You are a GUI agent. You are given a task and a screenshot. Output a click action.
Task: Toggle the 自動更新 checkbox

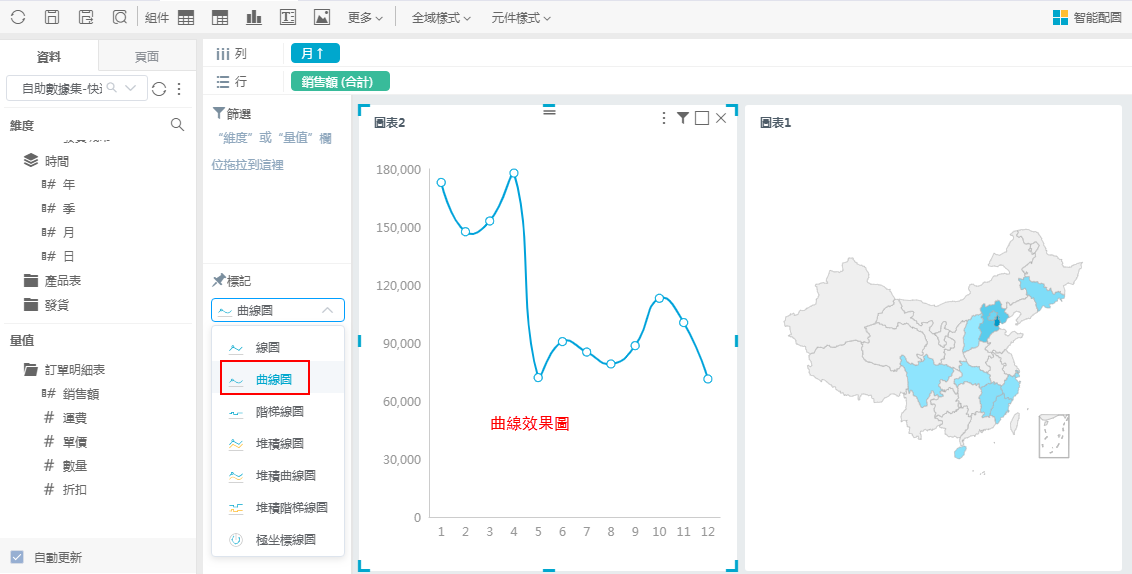pos(17,557)
